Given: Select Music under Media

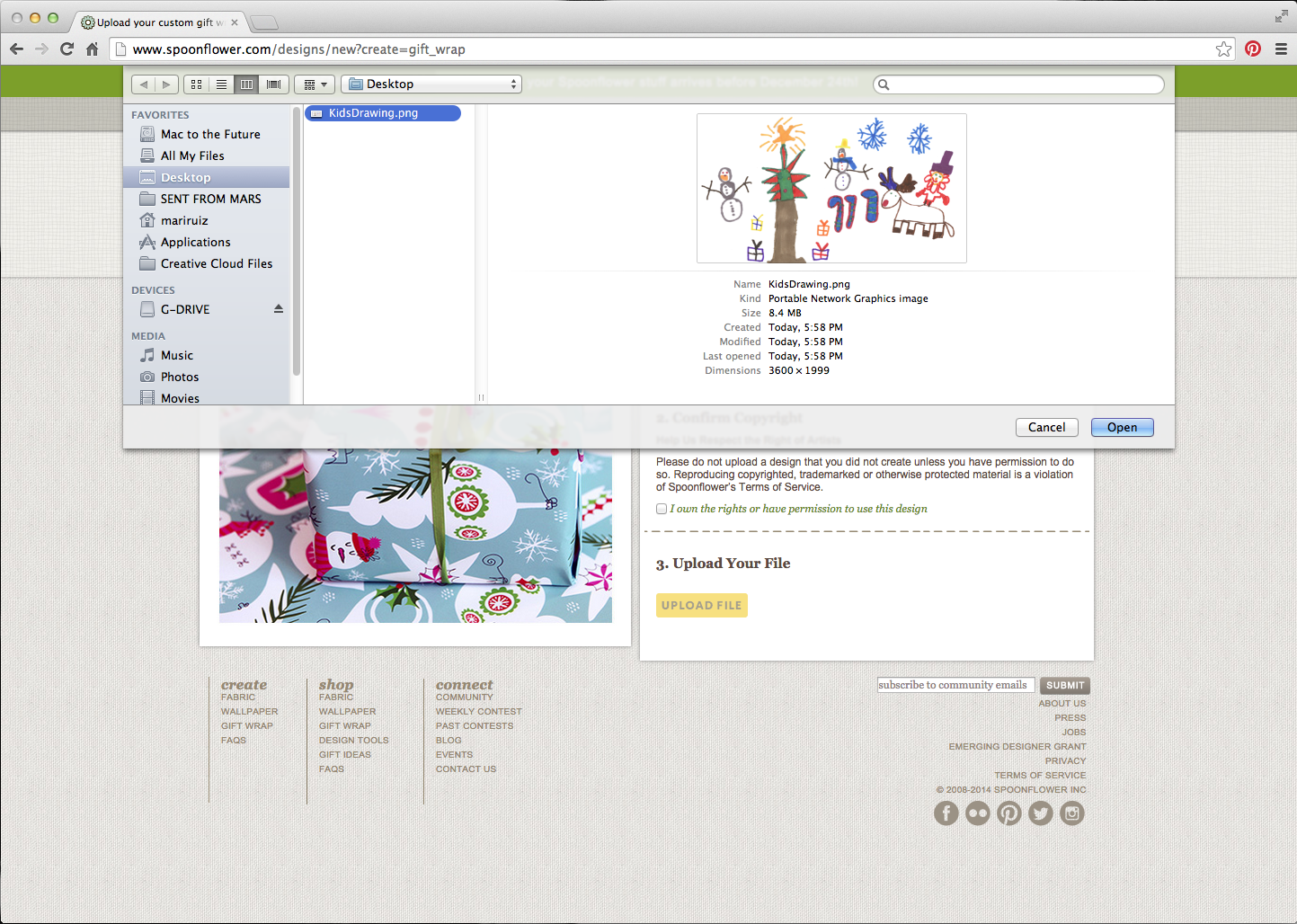Looking at the screenshot, I should click(206, 355).
